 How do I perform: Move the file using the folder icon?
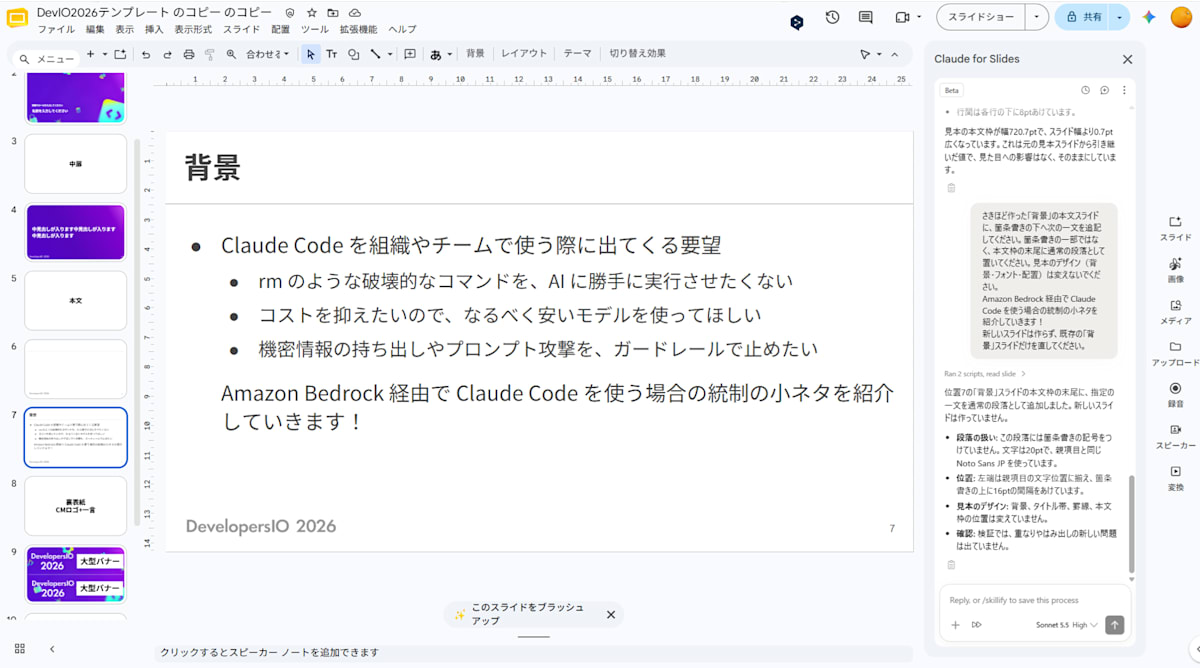point(333,12)
